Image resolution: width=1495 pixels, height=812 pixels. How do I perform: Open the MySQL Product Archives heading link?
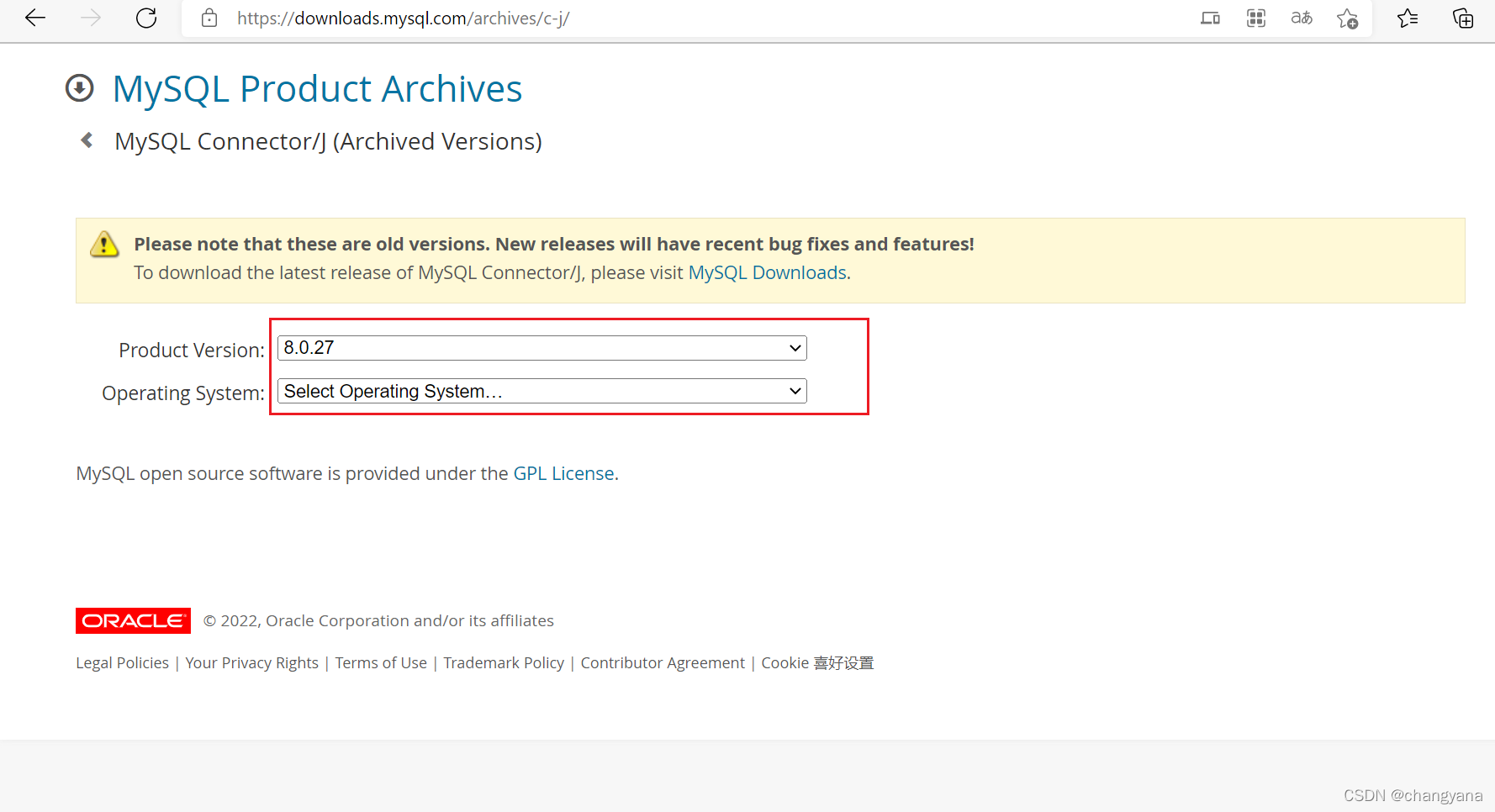coord(317,89)
